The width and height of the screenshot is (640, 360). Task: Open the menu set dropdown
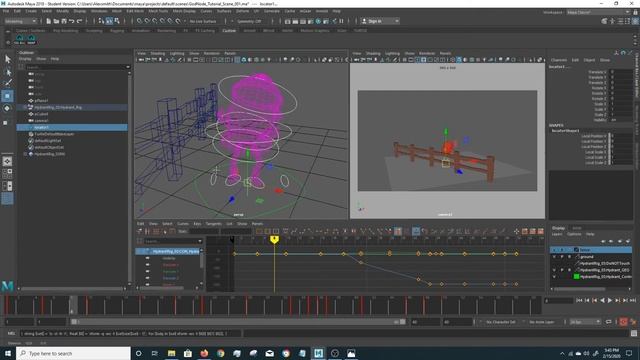coord(20,21)
